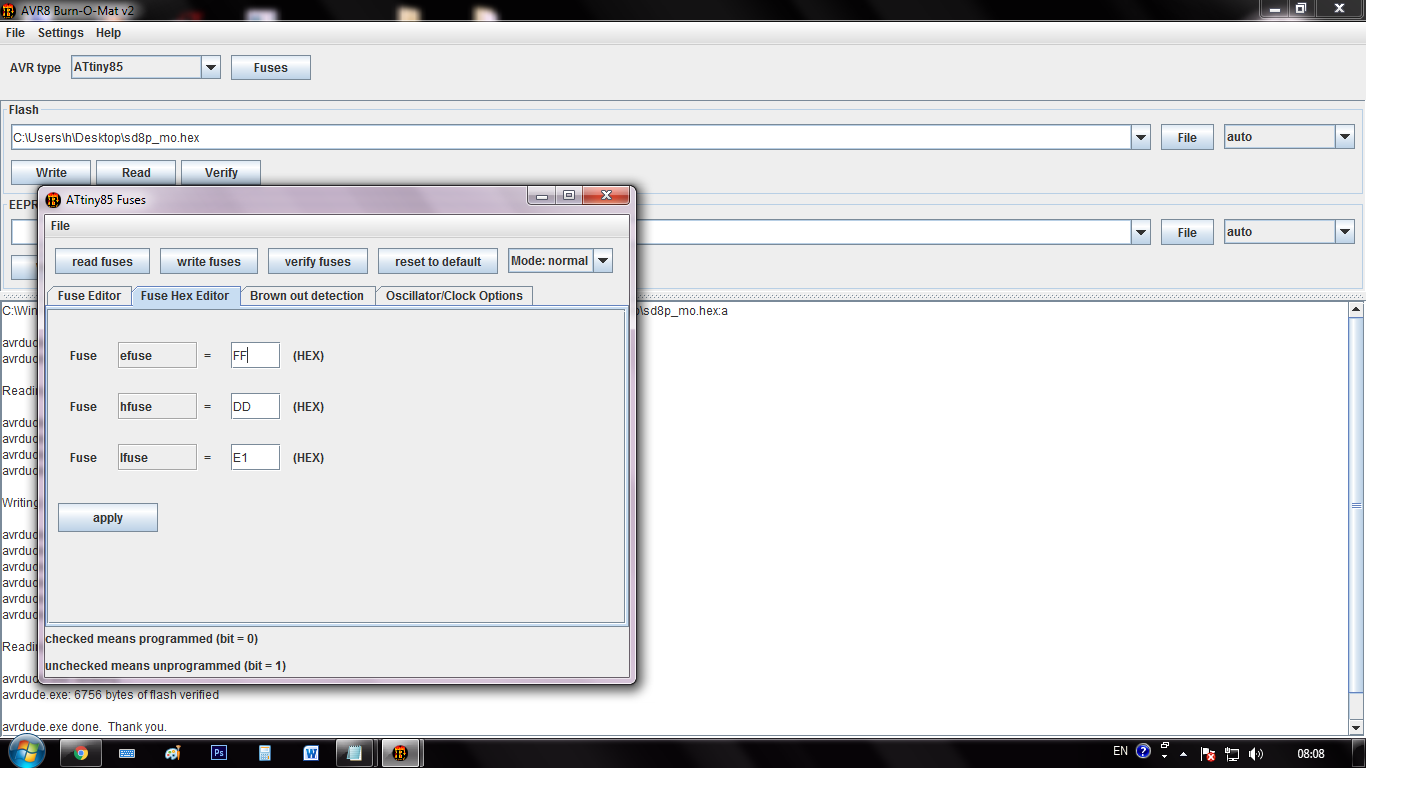
Task: Click the EN language indicator in the tray
Action: 1120,751
